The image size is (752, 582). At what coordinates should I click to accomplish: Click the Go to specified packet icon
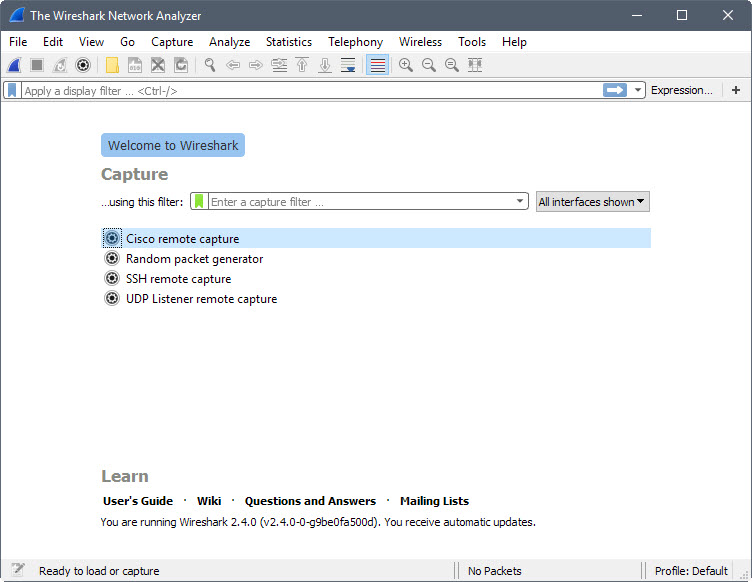click(x=279, y=65)
